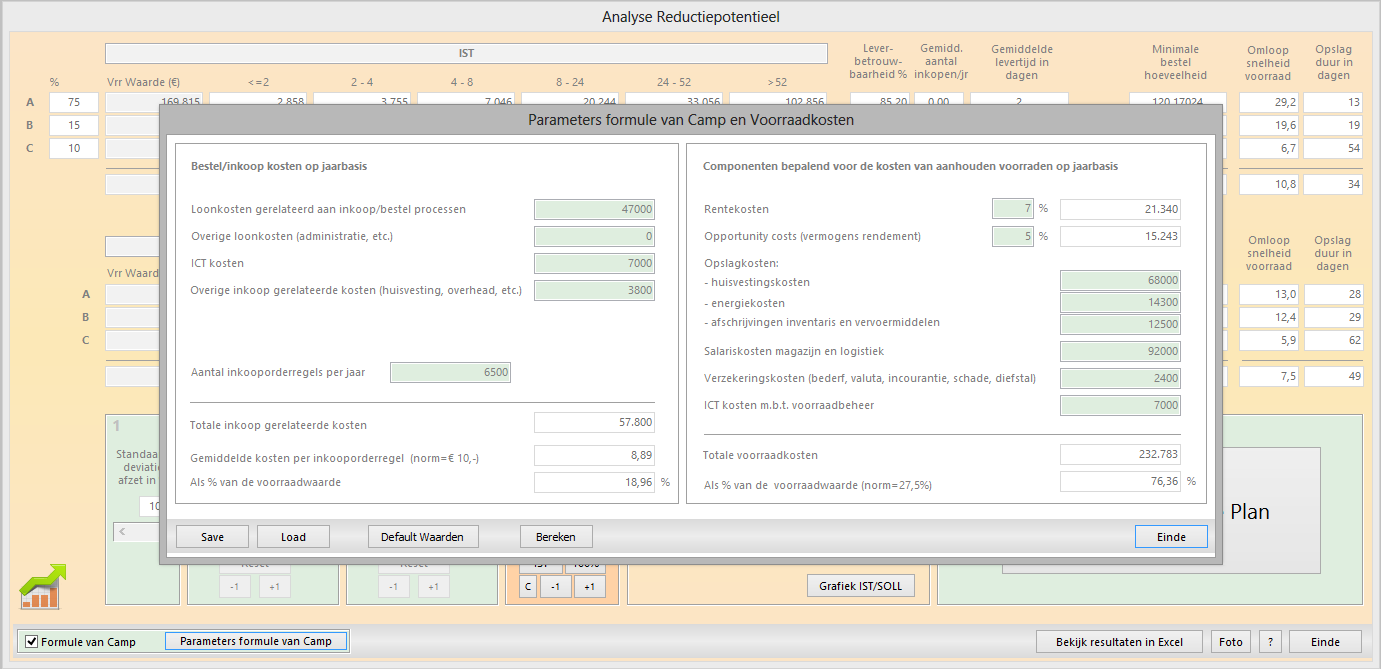The height and width of the screenshot is (669, 1381).
Task: Toggle the Formule van Camp checkbox
Action: coord(32,641)
